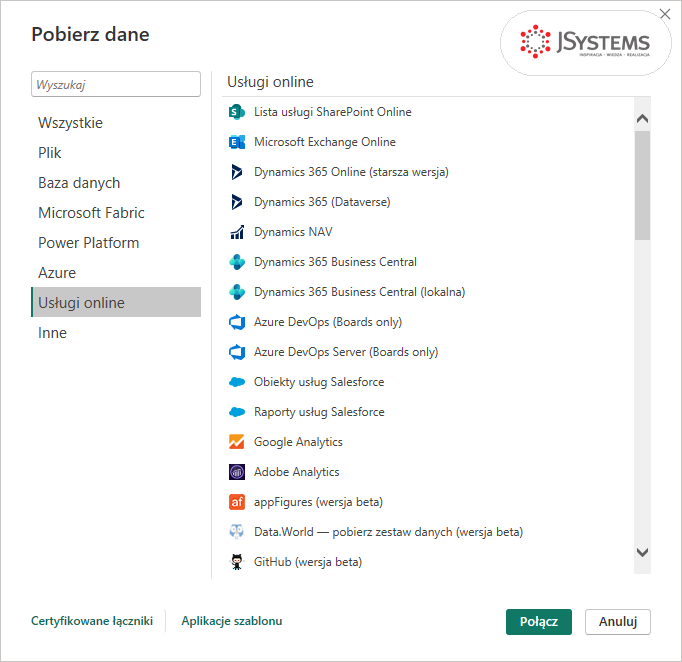Image resolution: width=682 pixels, height=662 pixels.
Task: Select GitHub (wersja beta) text
Action: pyautogui.click(x=308, y=562)
